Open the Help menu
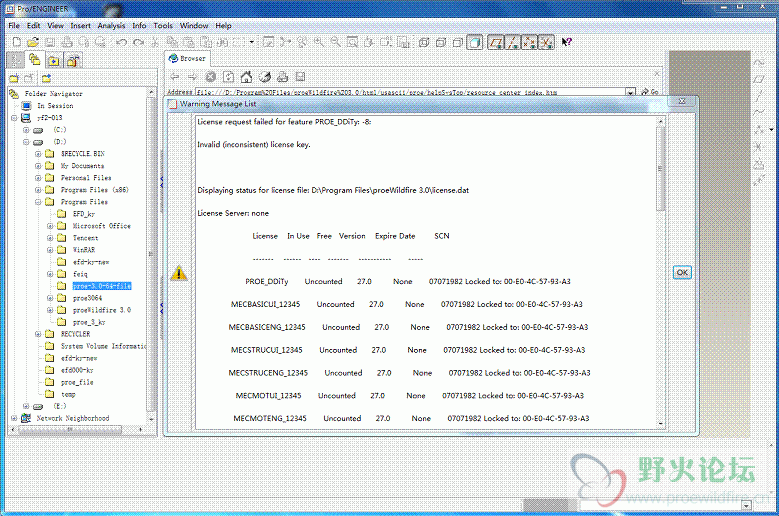This screenshot has height=516, width=779. (223, 26)
